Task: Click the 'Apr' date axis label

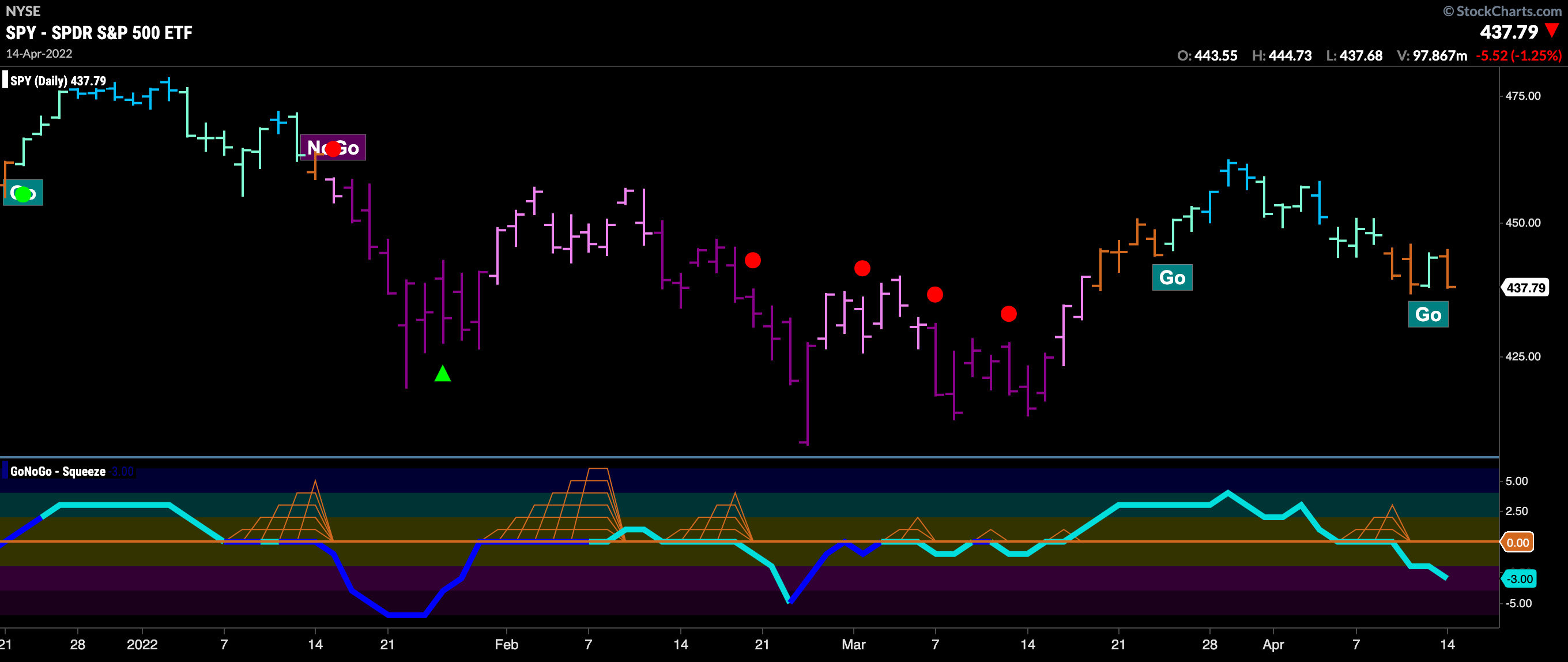Action: [x=1273, y=644]
